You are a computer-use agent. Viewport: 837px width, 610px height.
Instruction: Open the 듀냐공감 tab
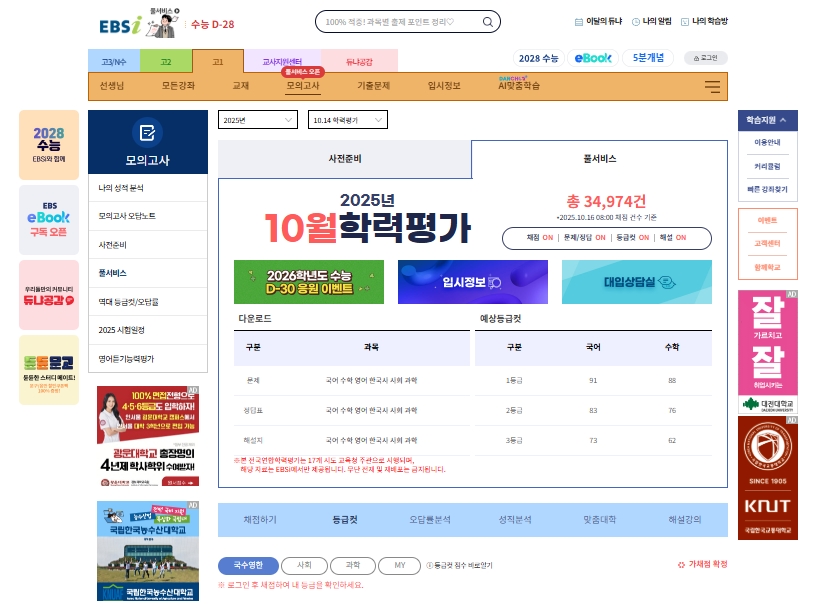[x=359, y=61]
